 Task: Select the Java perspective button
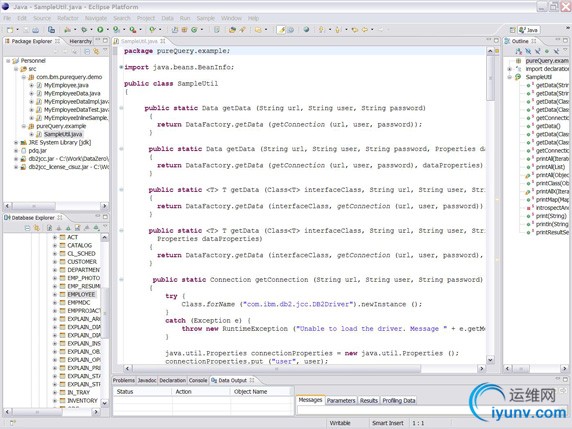point(529,30)
